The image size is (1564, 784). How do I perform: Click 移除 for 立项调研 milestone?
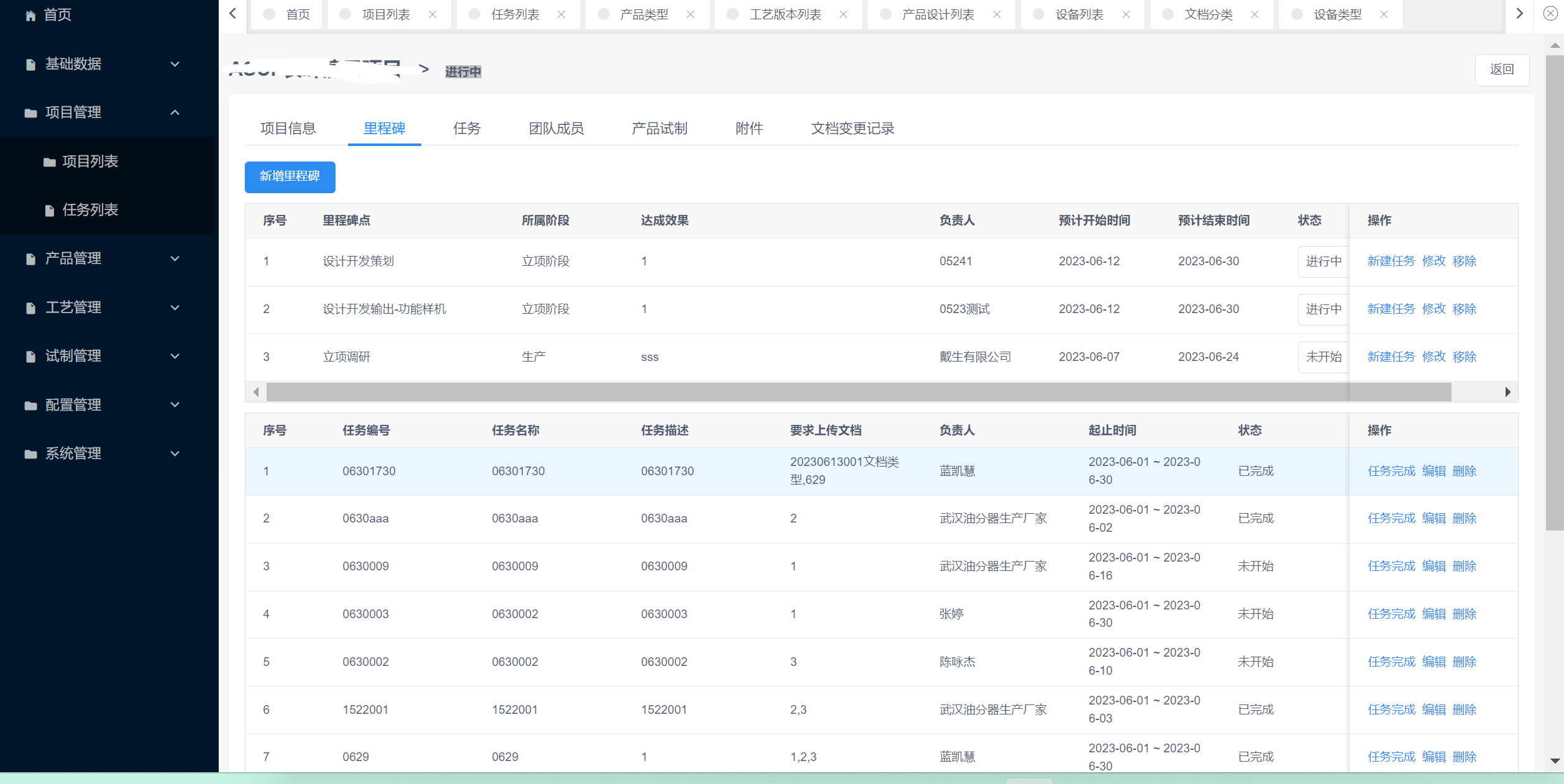[1464, 357]
